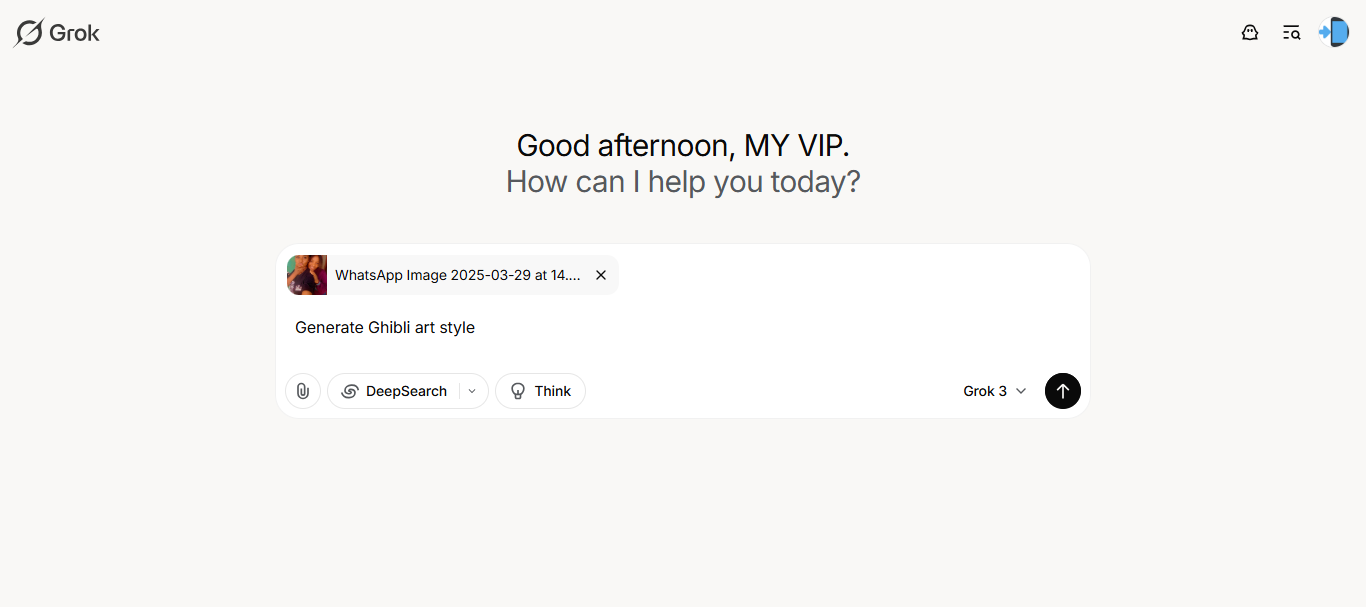Click the Think lightbulb icon
Viewport: 1366px width, 607px height.
coord(518,391)
